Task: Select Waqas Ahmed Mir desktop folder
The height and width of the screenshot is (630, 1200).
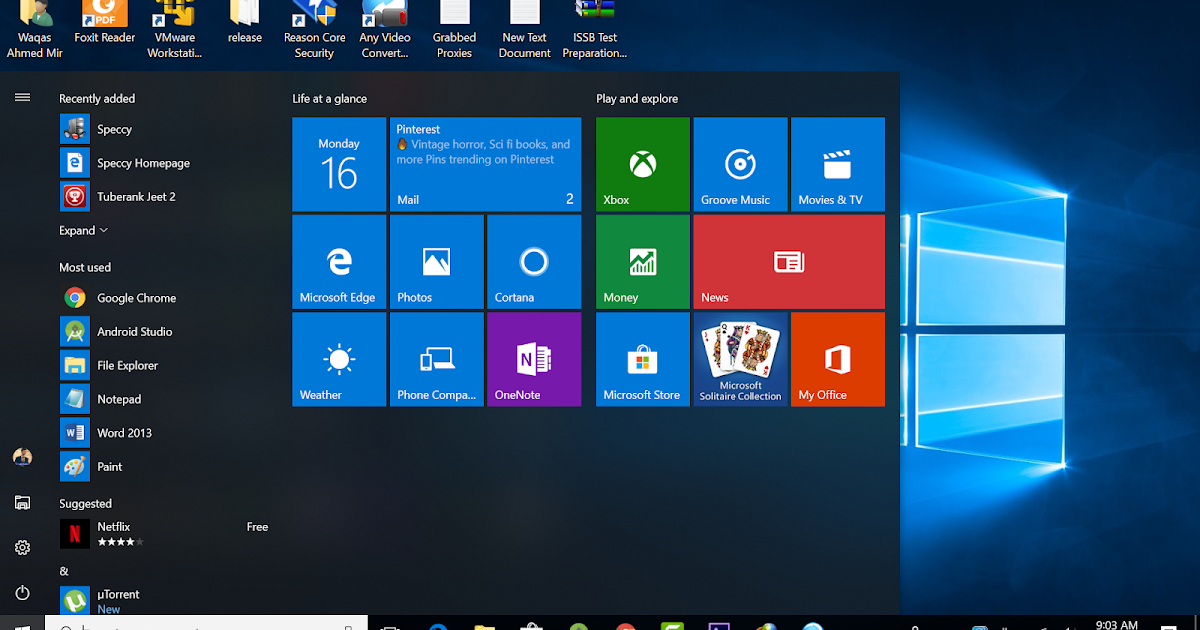Action: point(35,30)
